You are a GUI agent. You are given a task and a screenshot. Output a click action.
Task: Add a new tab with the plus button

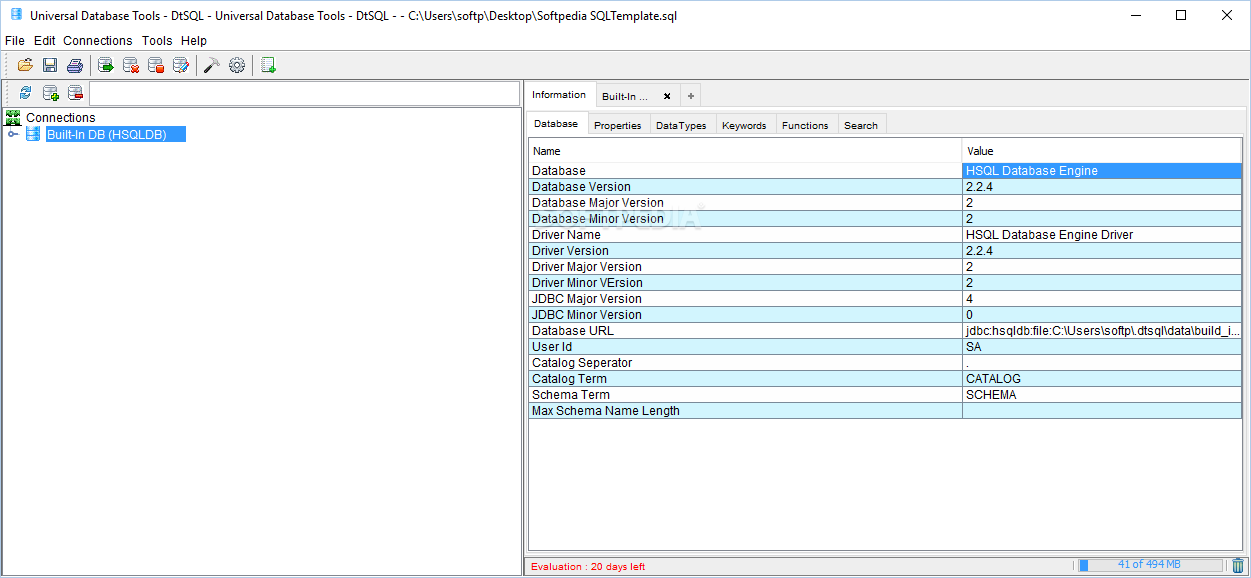(690, 97)
